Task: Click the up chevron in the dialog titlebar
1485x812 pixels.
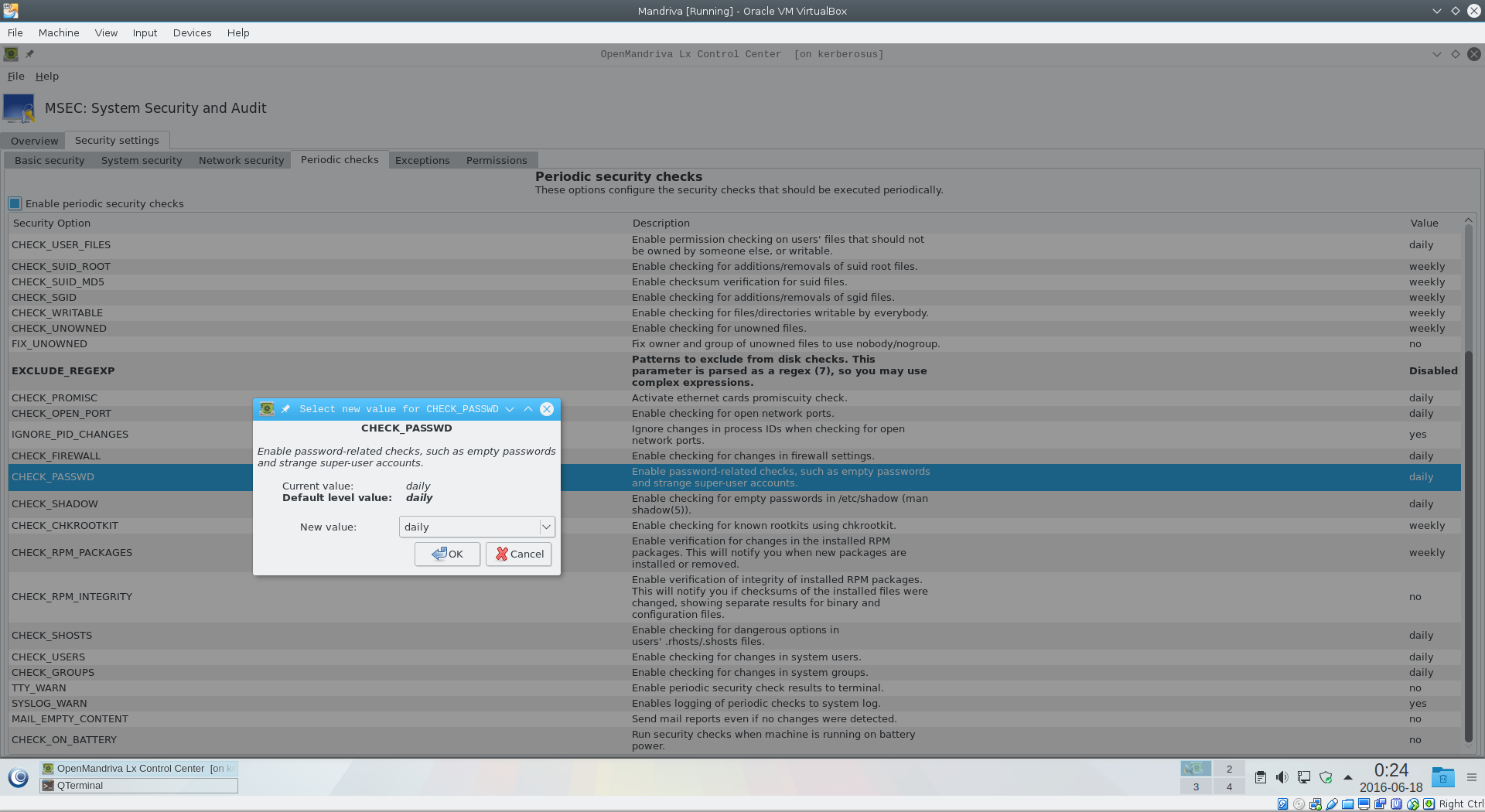Action: point(528,409)
